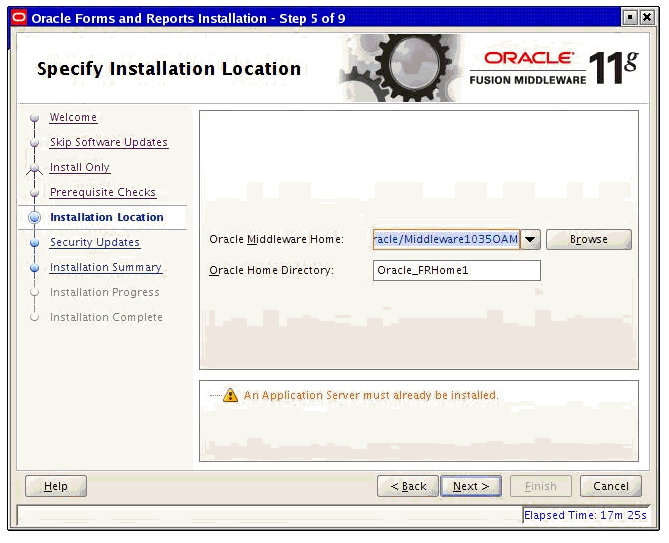
Task: Close the installer window
Action: 647,17
